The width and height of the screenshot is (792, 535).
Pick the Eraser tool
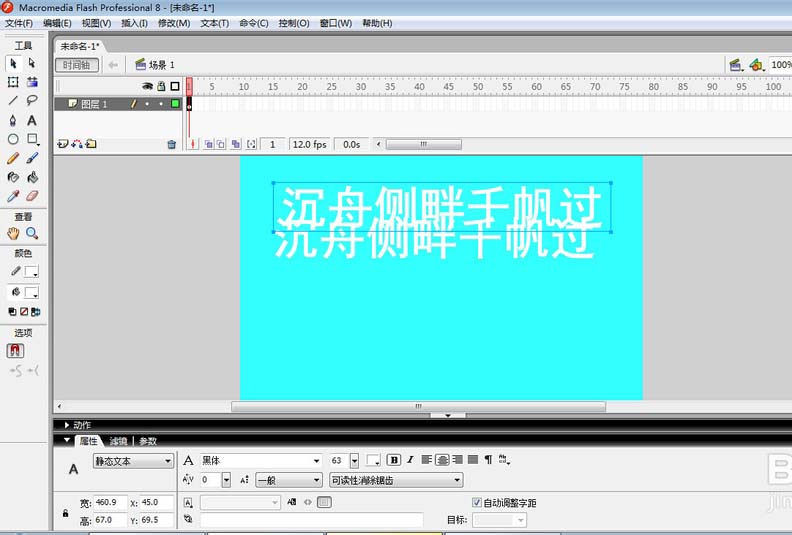click(x=32, y=196)
